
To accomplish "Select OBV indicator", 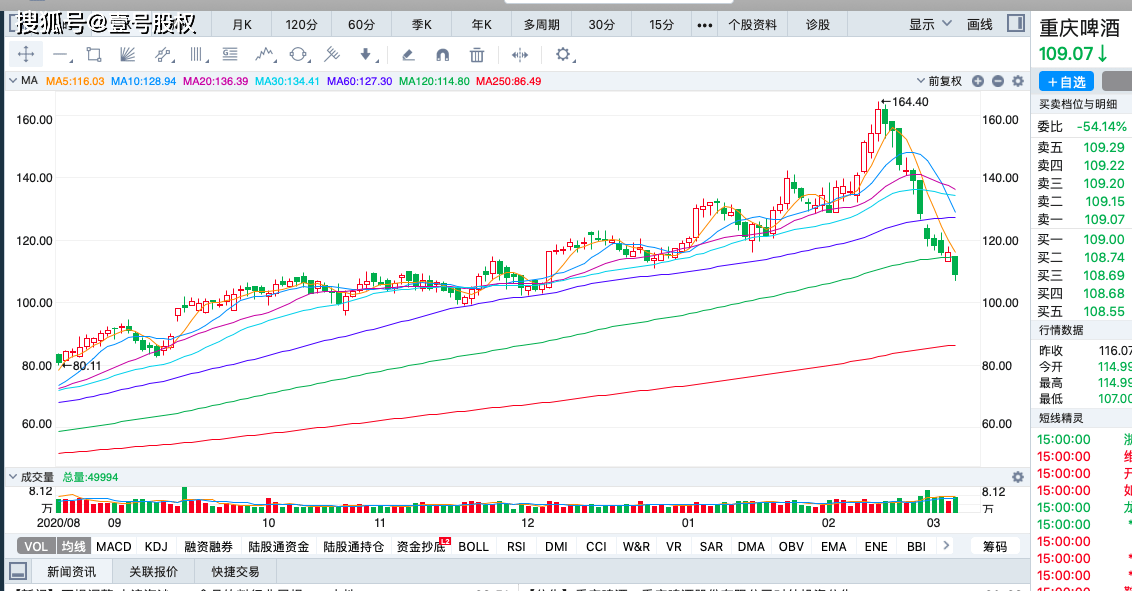I will 791,546.
